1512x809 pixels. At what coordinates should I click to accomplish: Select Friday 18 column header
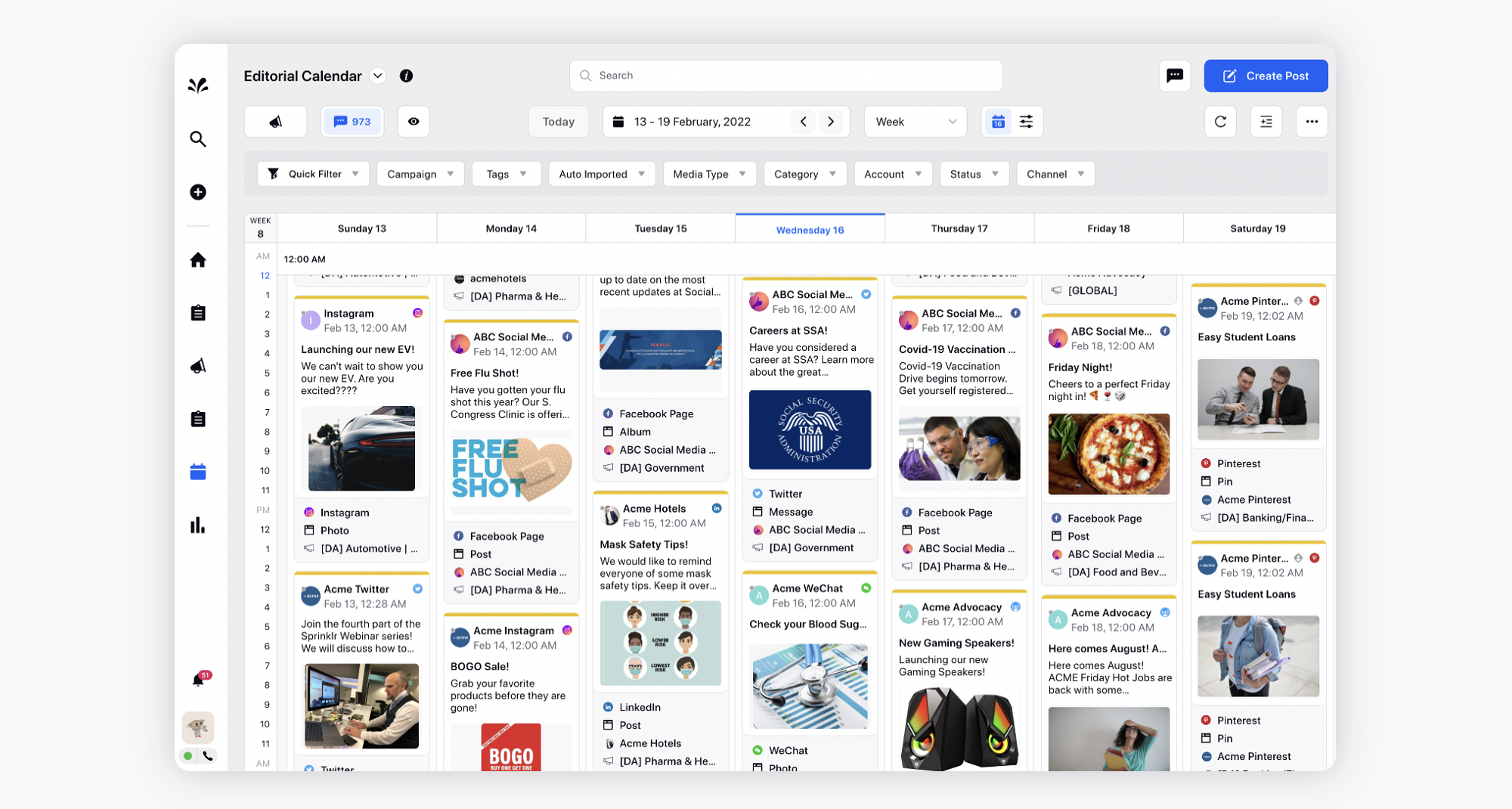point(1108,228)
